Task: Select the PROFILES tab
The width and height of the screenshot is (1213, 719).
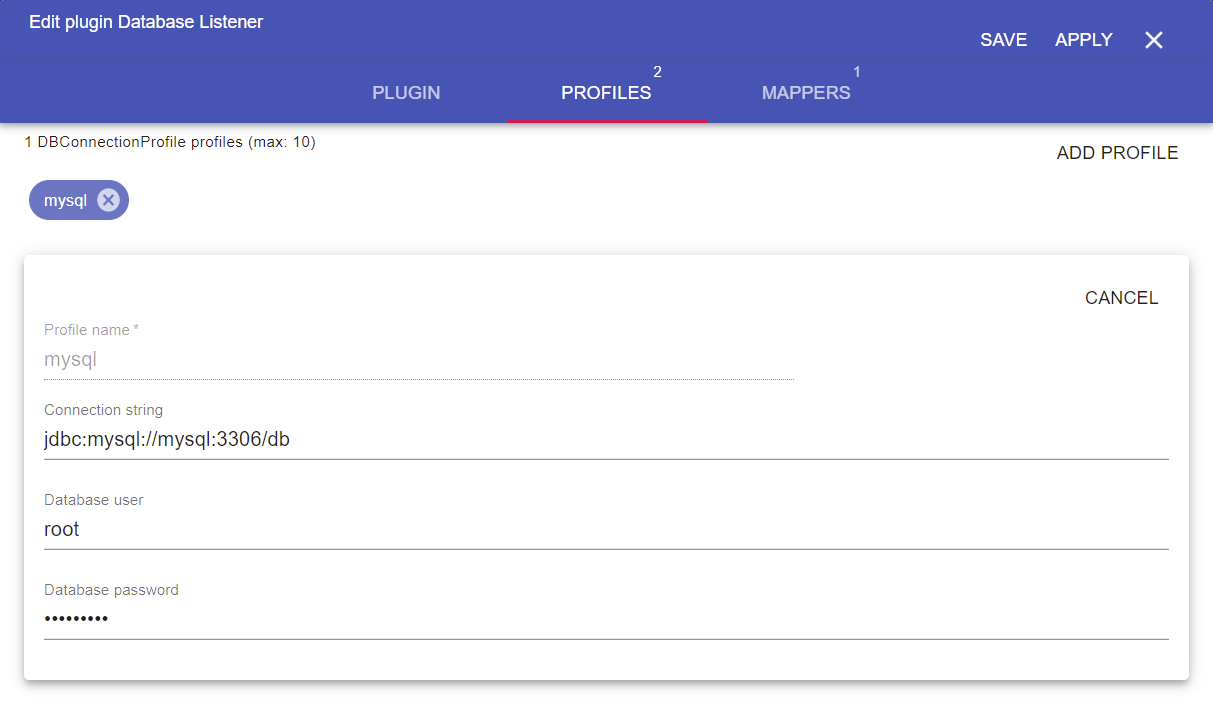Action: tap(606, 93)
